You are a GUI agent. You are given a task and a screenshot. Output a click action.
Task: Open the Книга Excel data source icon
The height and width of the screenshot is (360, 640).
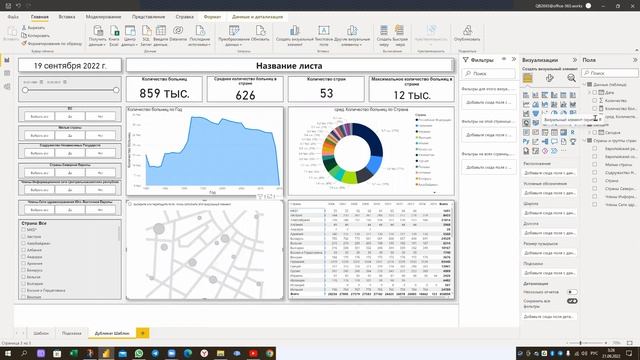(114, 31)
